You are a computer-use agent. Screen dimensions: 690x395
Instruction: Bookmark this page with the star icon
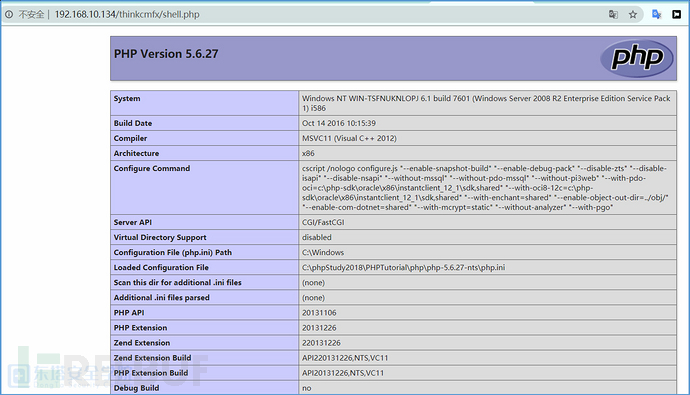(633, 15)
